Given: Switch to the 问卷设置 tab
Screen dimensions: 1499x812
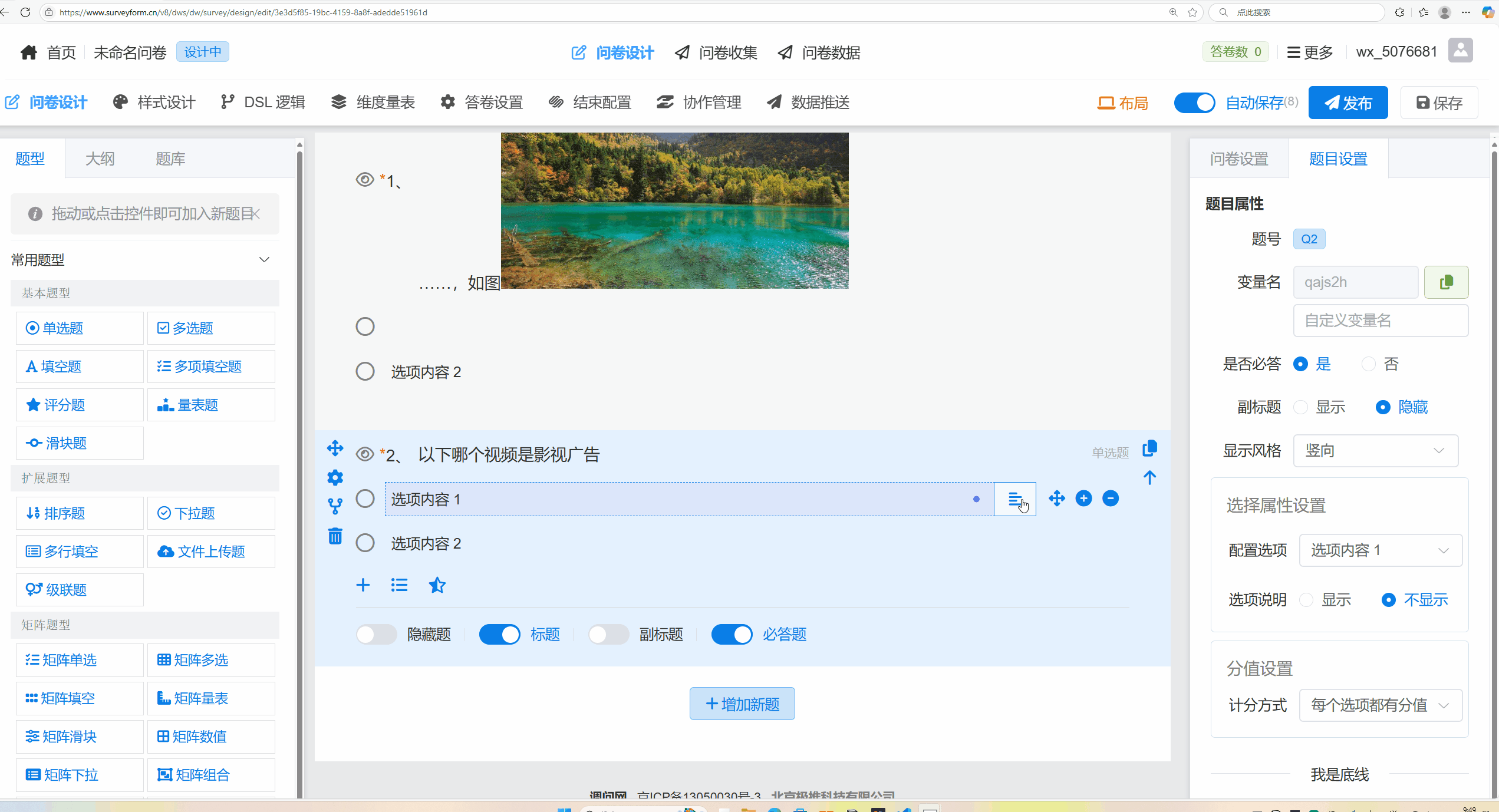Looking at the screenshot, I should 1239,159.
